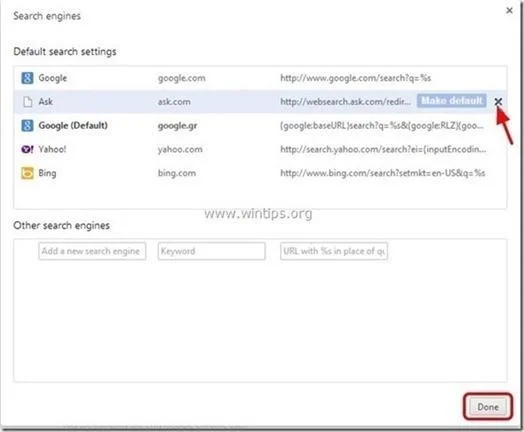Viewport: 524px width, 432px height.
Task: Click the URL with %s input field
Action: tap(334, 251)
